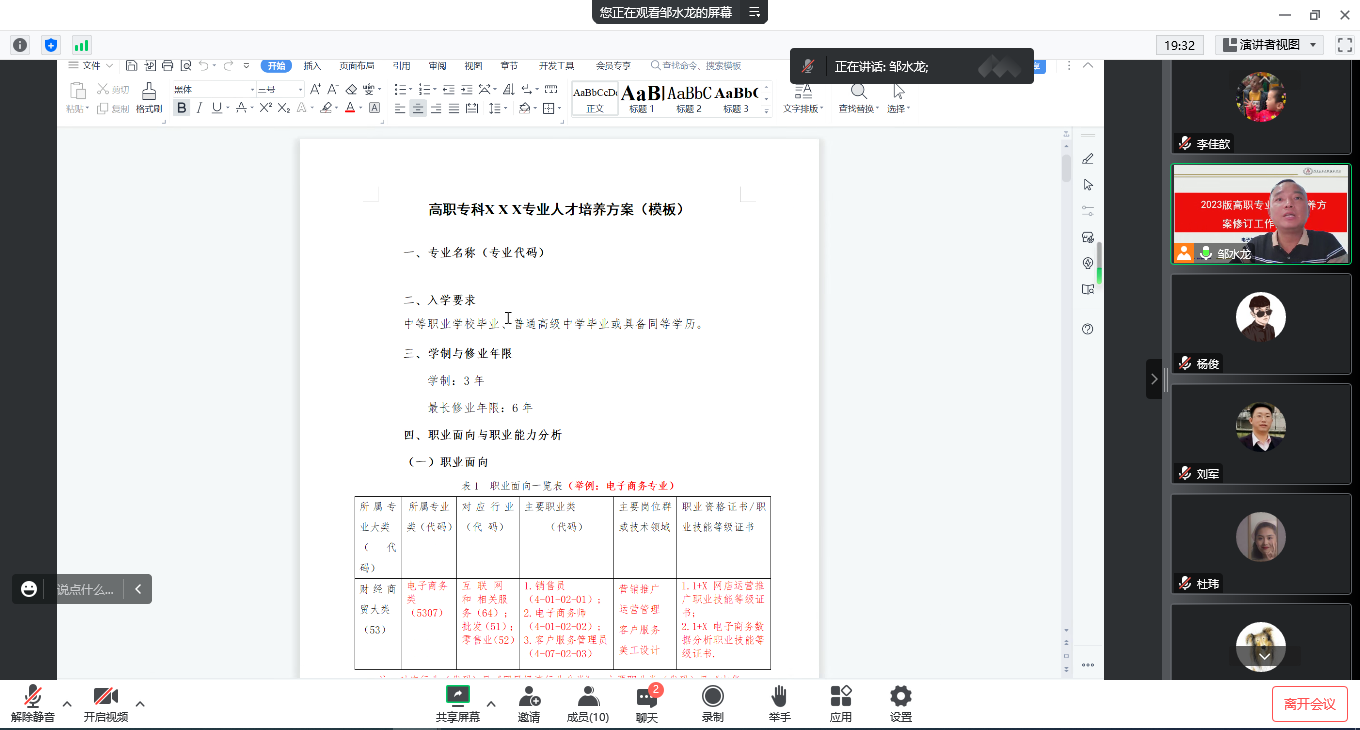The height and width of the screenshot is (730, 1360).
Task: Expand audio options arrow beside microphone
Action: pos(67,704)
